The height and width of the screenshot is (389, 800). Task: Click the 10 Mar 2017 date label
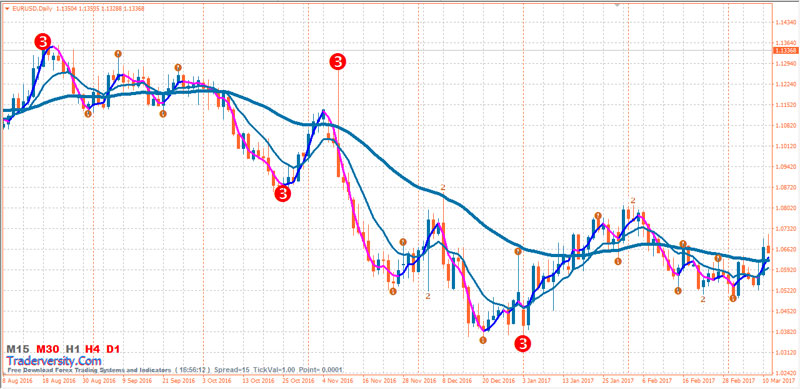(780, 380)
